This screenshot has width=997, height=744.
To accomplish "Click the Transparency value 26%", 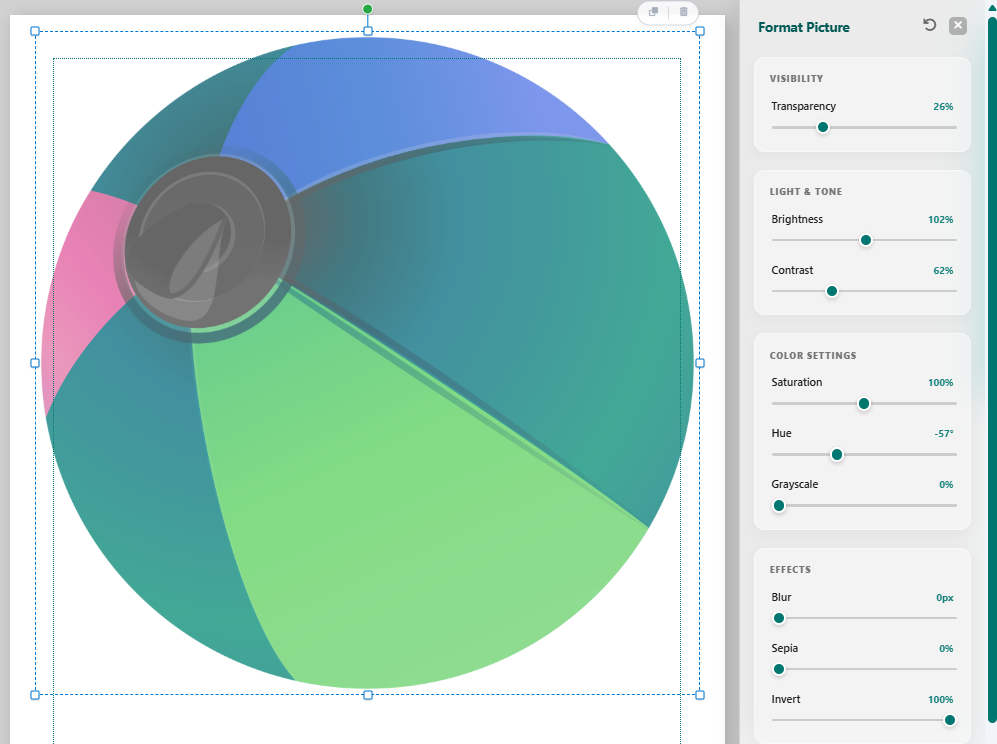I will [943, 107].
